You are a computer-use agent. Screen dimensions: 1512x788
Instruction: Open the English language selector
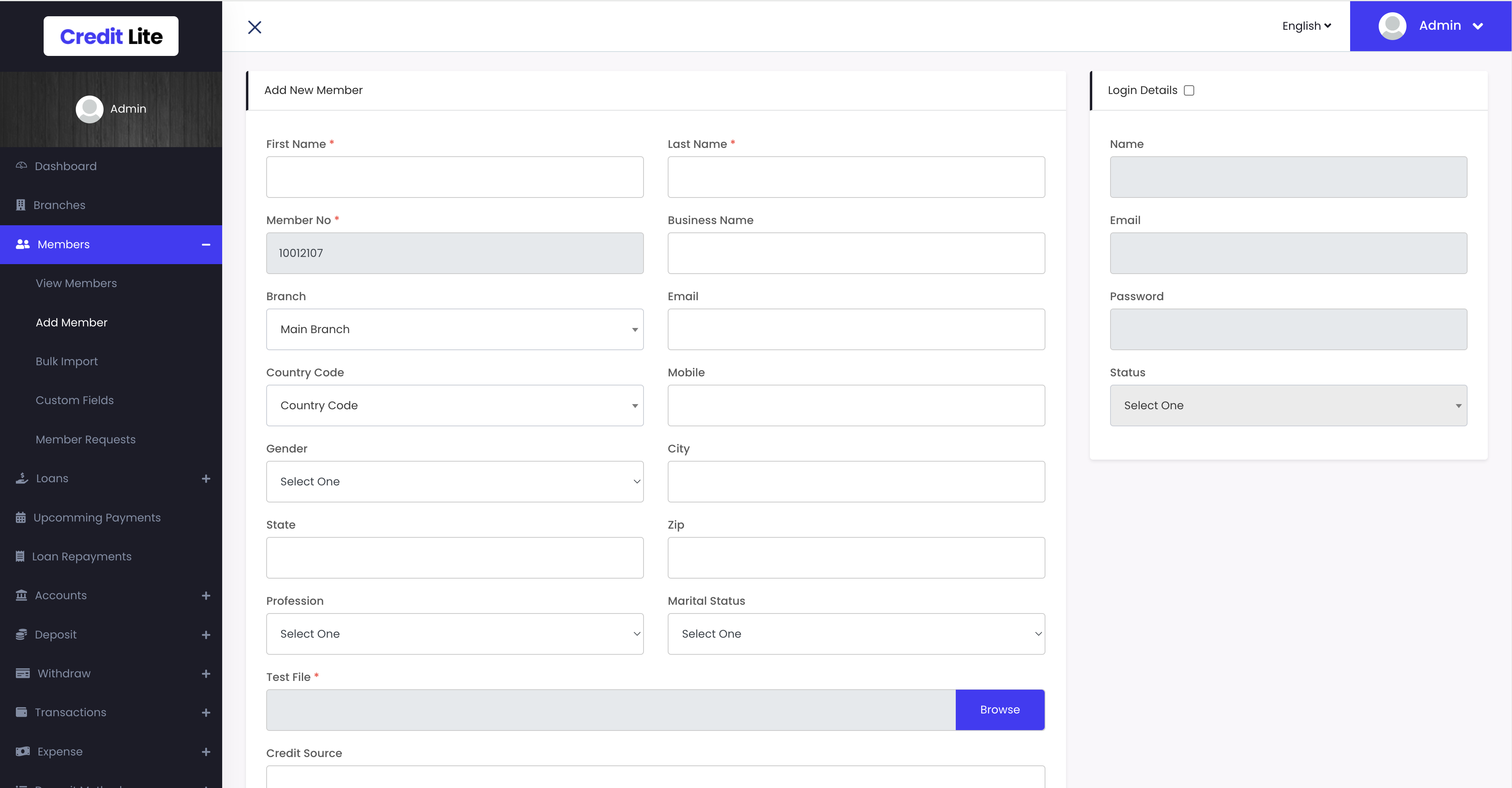point(1306,26)
